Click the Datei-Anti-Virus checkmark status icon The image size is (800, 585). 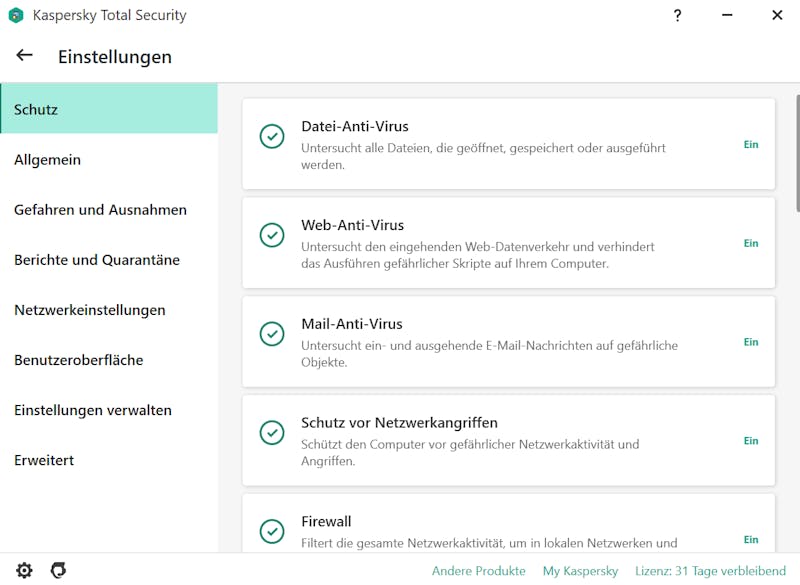pyautogui.click(x=272, y=137)
